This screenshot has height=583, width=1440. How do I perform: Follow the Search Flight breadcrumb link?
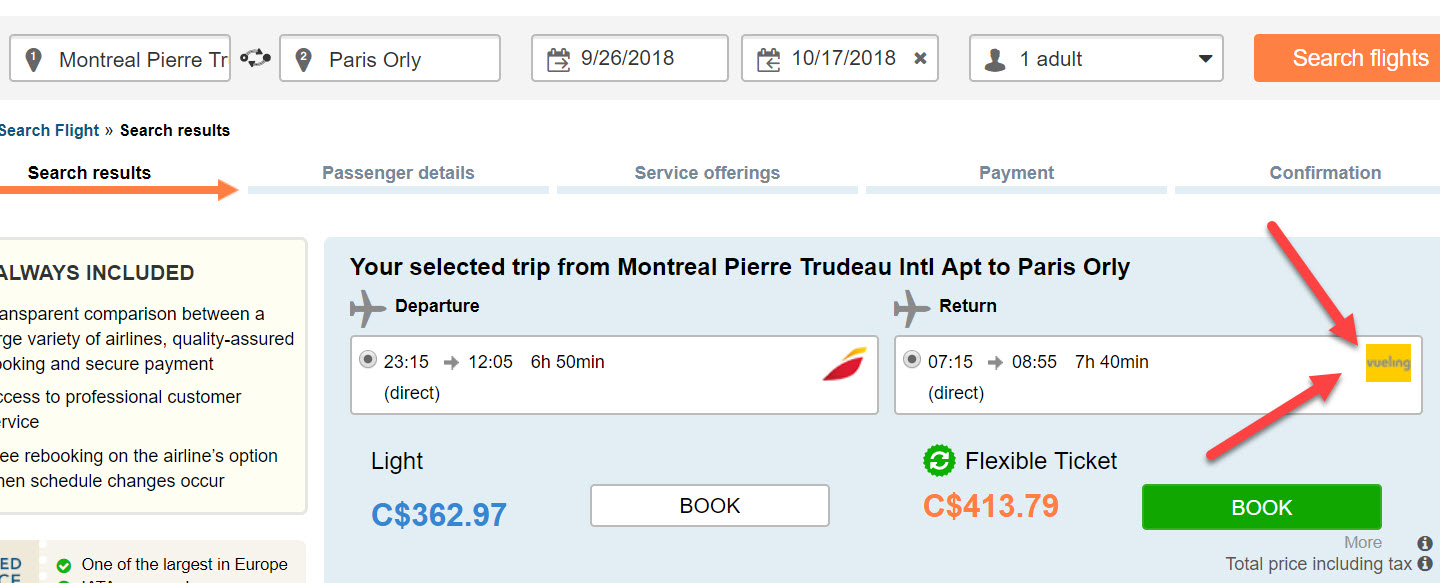click(x=49, y=130)
